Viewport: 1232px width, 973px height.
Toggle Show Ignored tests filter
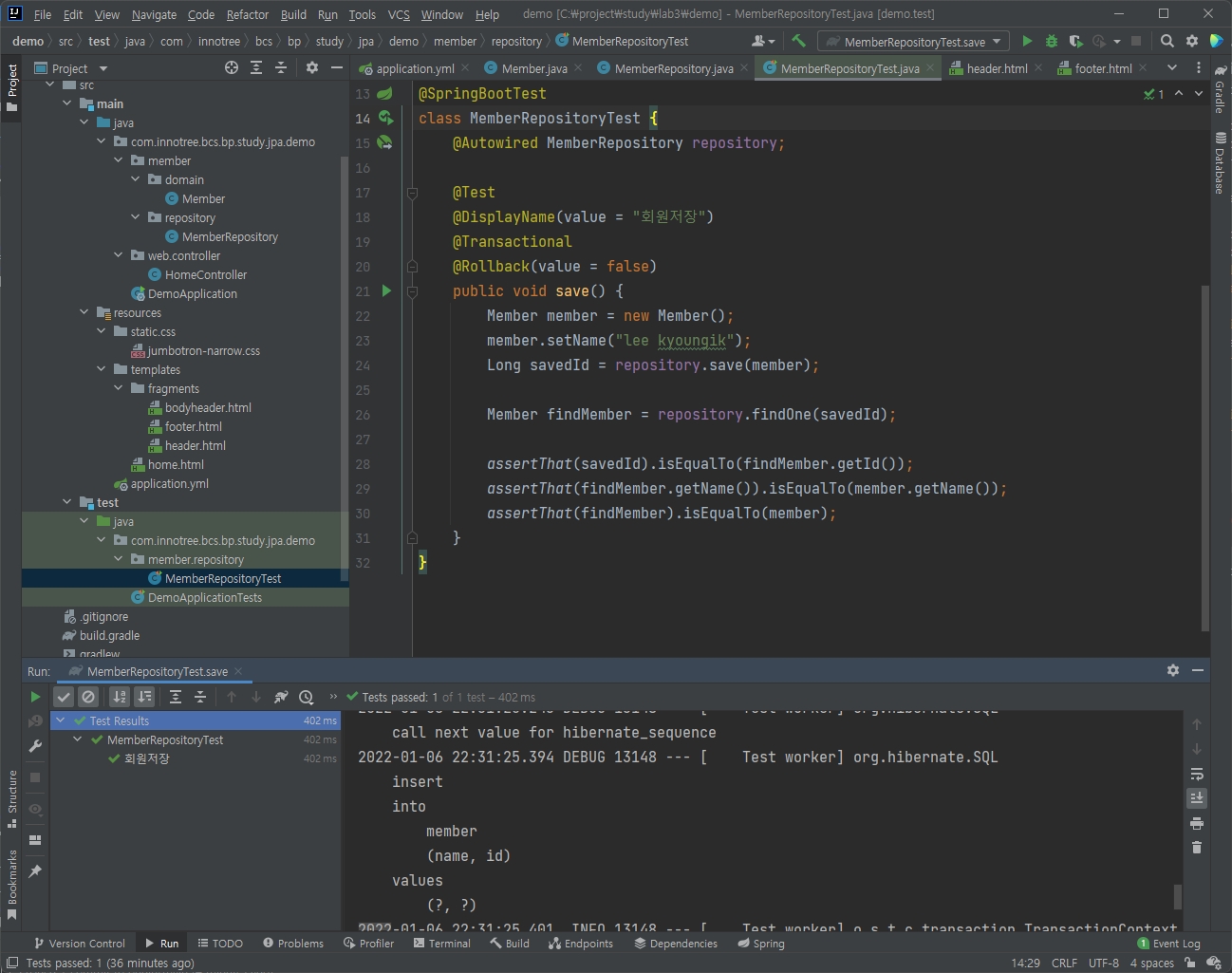pos(88,697)
